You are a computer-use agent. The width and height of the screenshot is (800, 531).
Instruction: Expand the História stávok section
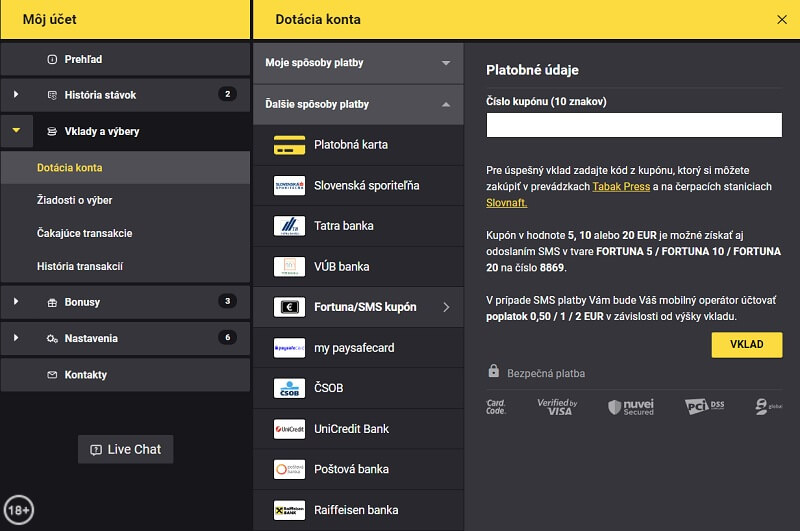click(x=16, y=95)
